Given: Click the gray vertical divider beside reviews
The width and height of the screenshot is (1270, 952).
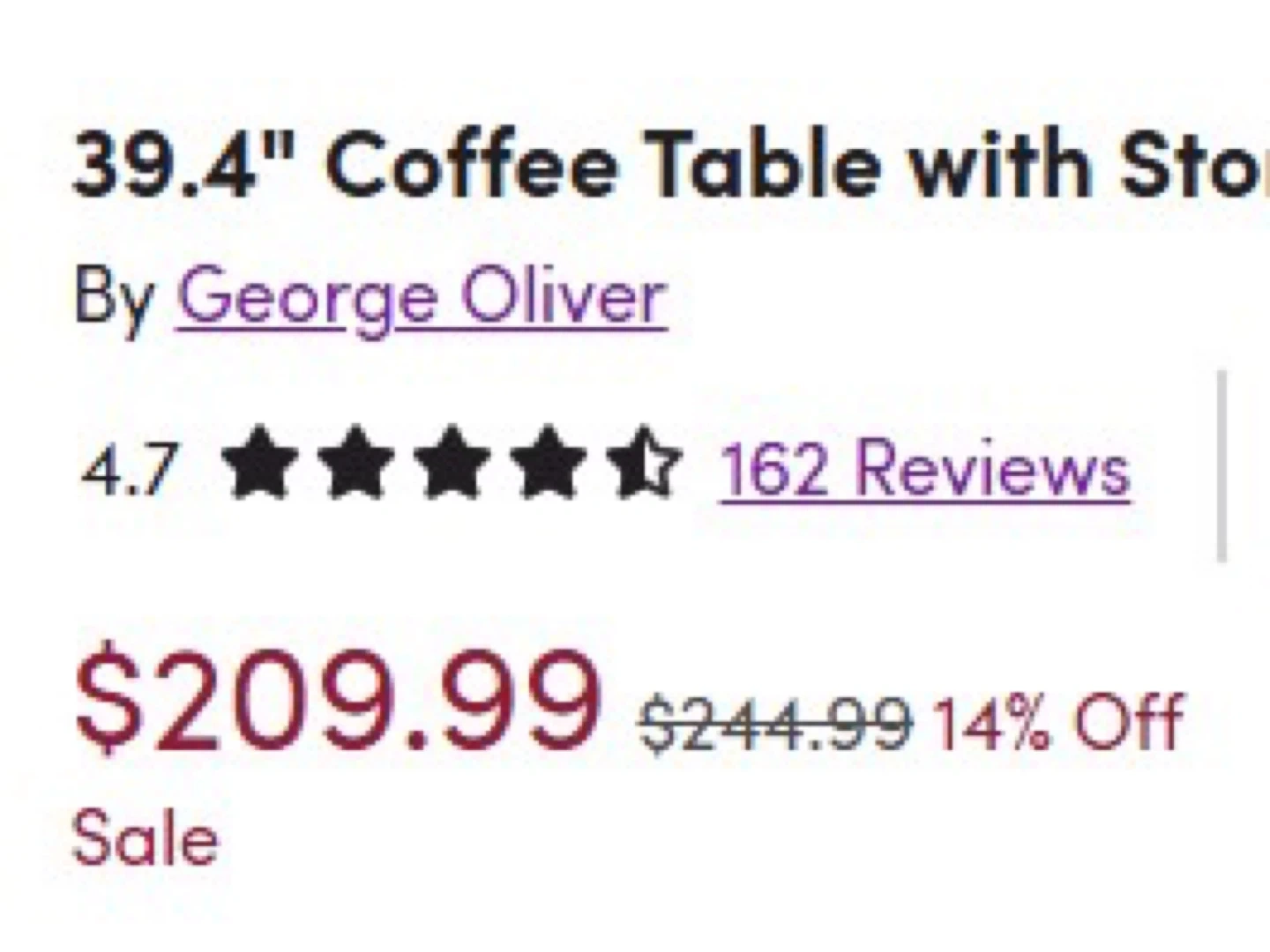Looking at the screenshot, I should 1221,465.
